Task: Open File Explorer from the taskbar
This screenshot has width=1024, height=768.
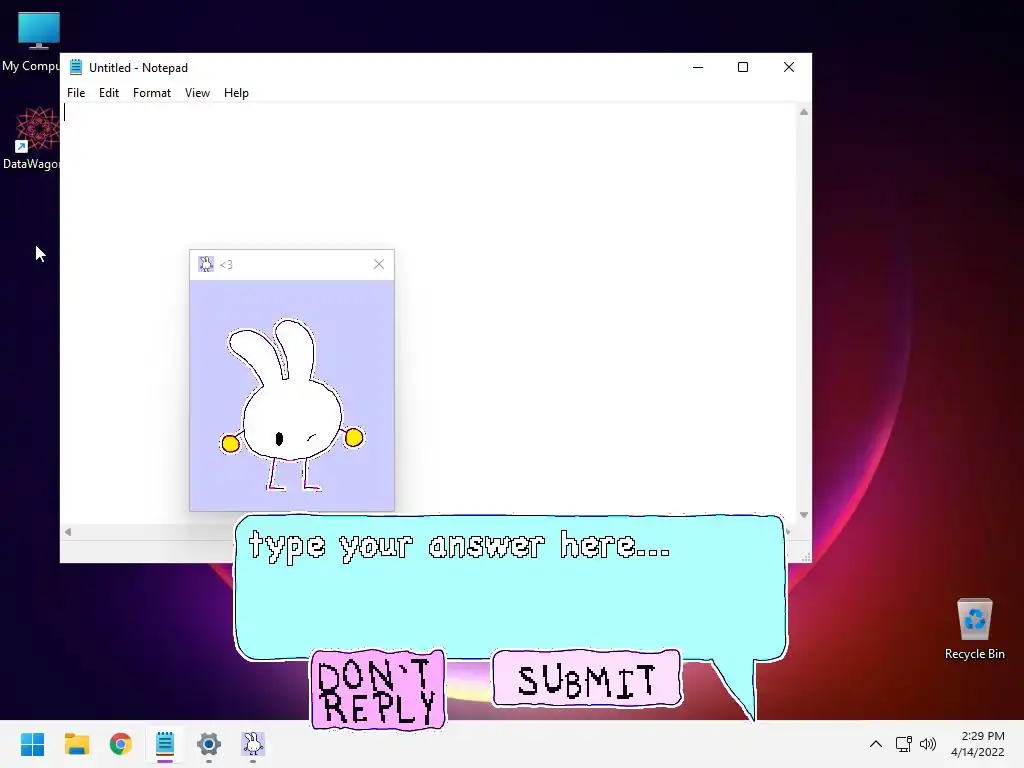Action: (77, 744)
